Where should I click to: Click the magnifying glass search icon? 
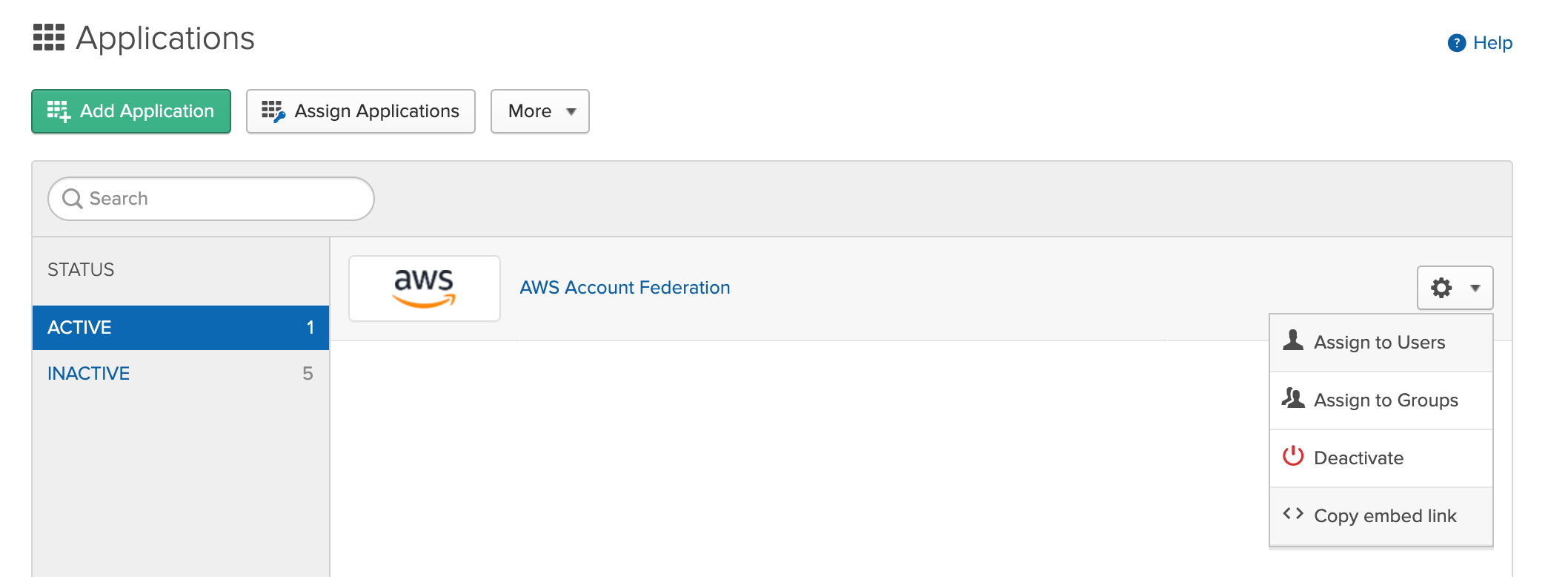tap(72, 199)
